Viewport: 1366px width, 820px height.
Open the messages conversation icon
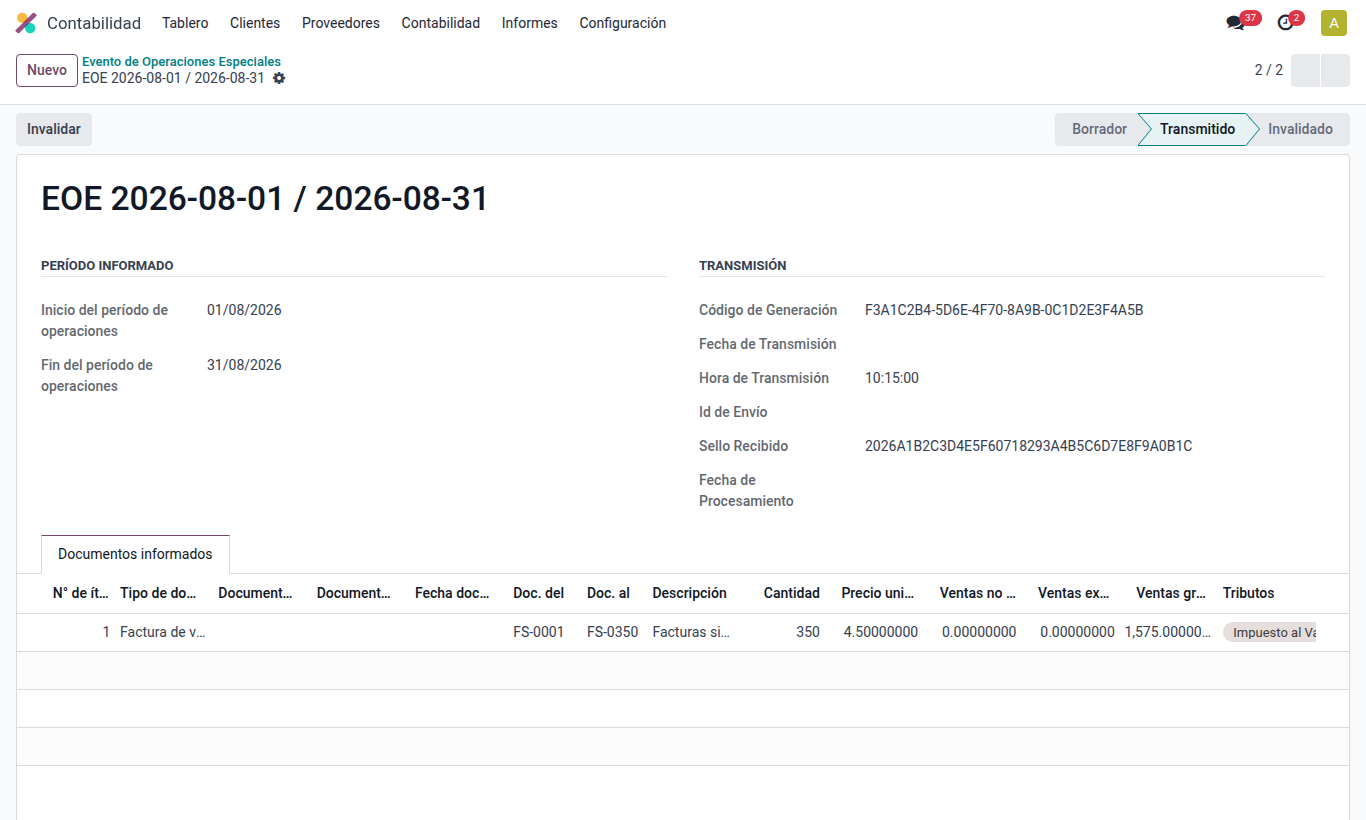[1236, 23]
